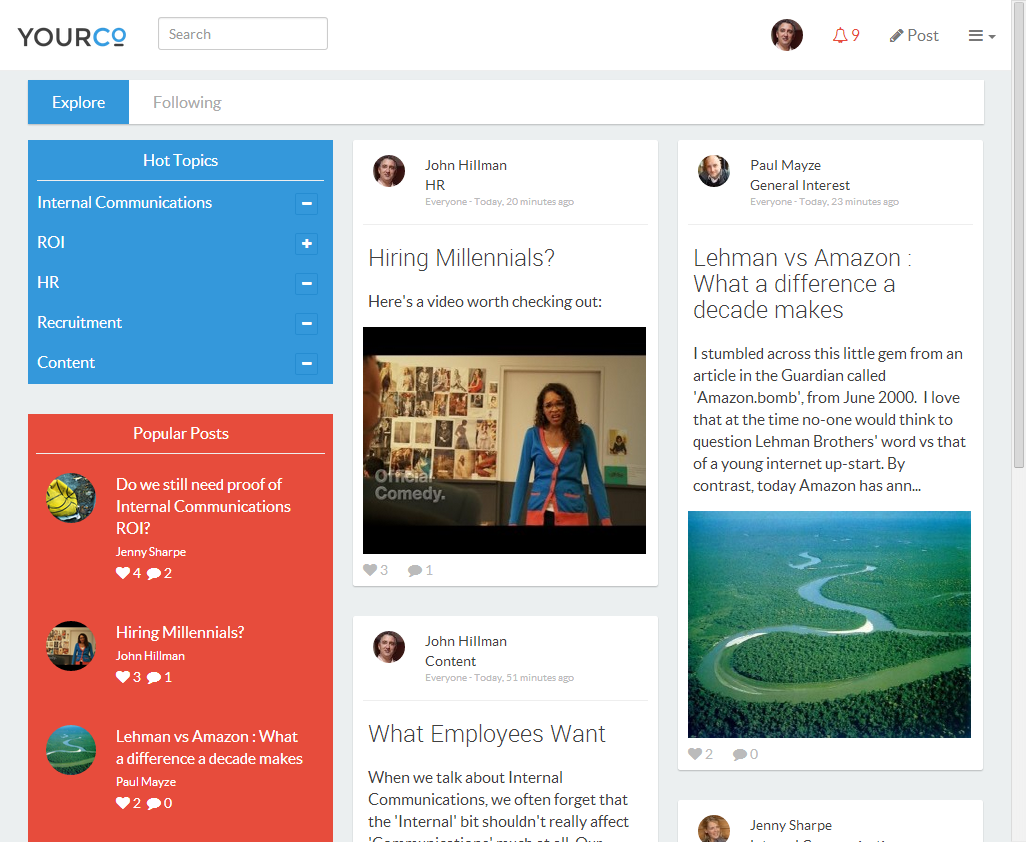Switch to the Following tab
This screenshot has width=1026, height=842.
click(x=187, y=102)
